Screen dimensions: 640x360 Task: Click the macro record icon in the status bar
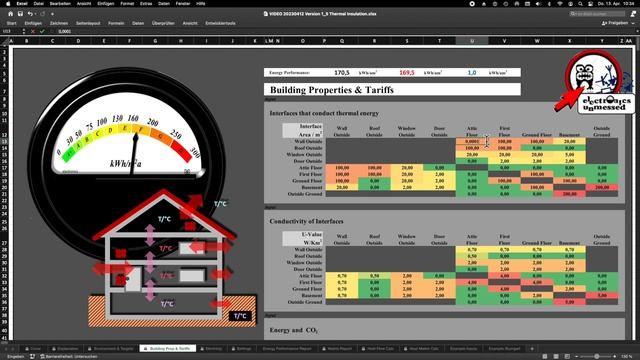coord(32,356)
